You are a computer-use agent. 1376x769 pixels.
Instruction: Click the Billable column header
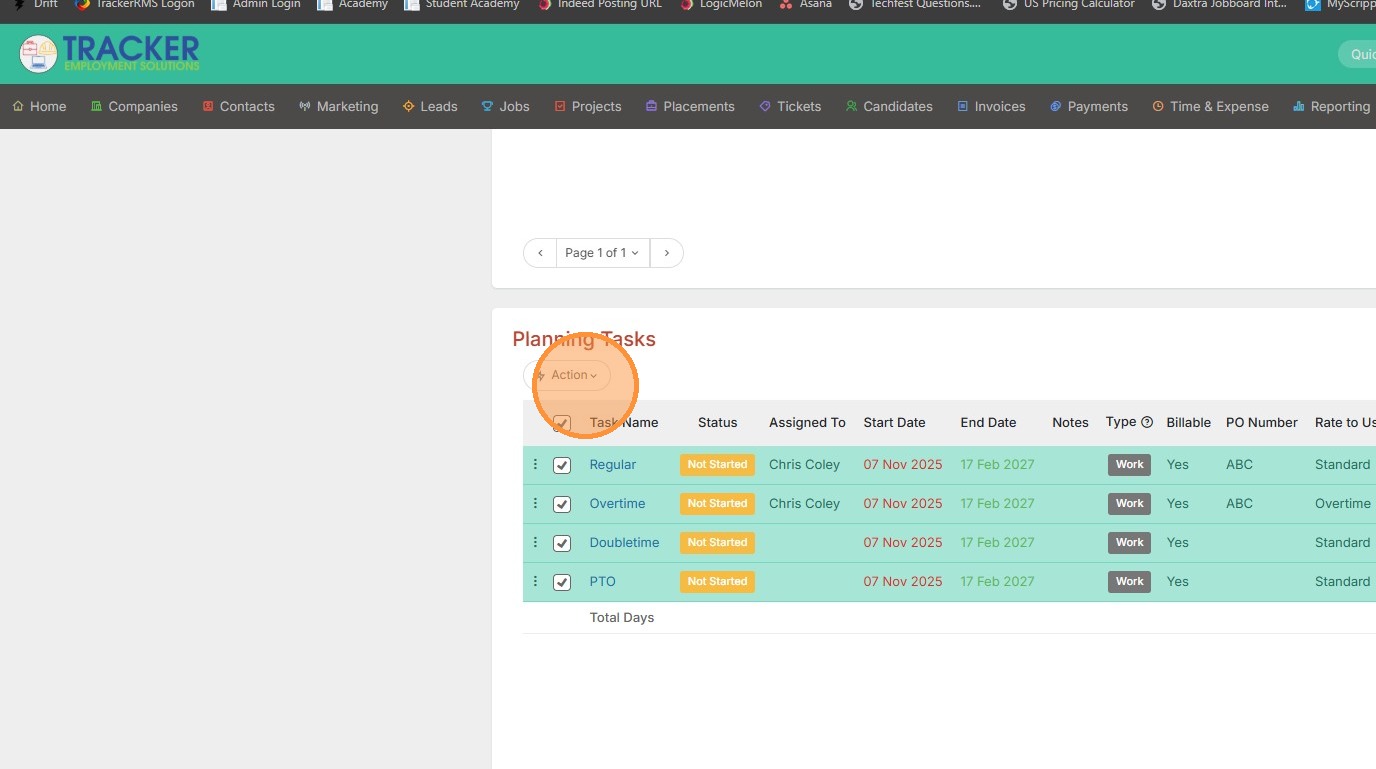1188,422
